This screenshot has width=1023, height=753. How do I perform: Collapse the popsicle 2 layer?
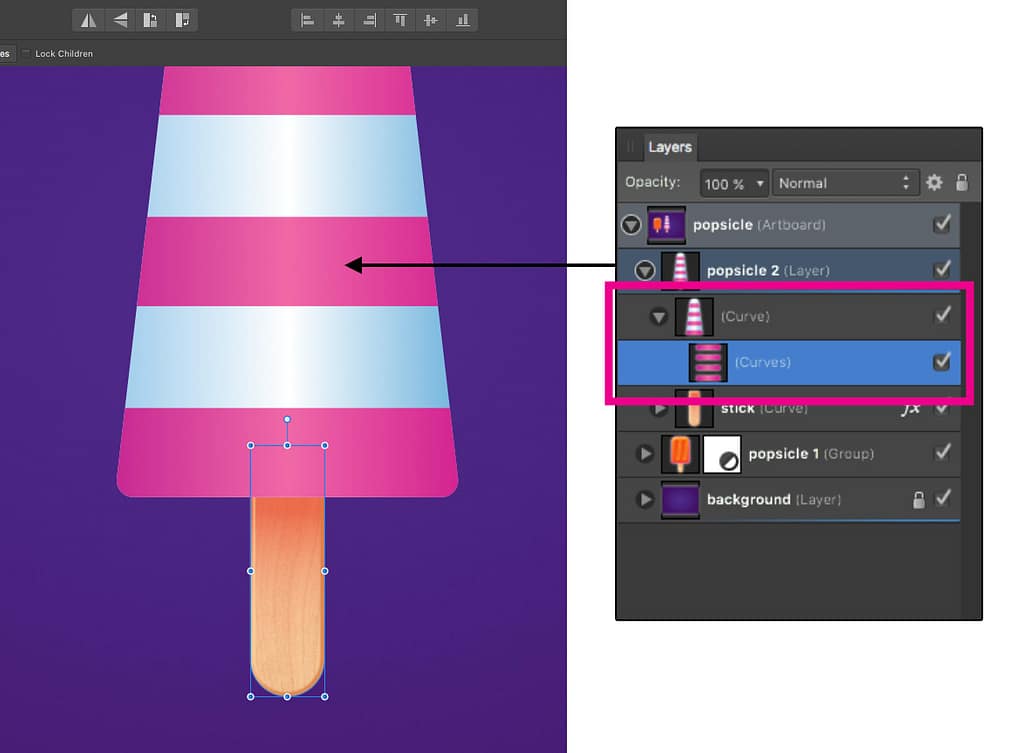coord(645,271)
